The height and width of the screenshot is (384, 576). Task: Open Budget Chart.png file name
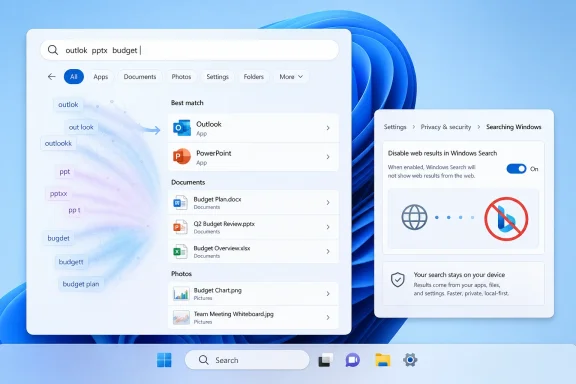pyautogui.click(x=217, y=290)
